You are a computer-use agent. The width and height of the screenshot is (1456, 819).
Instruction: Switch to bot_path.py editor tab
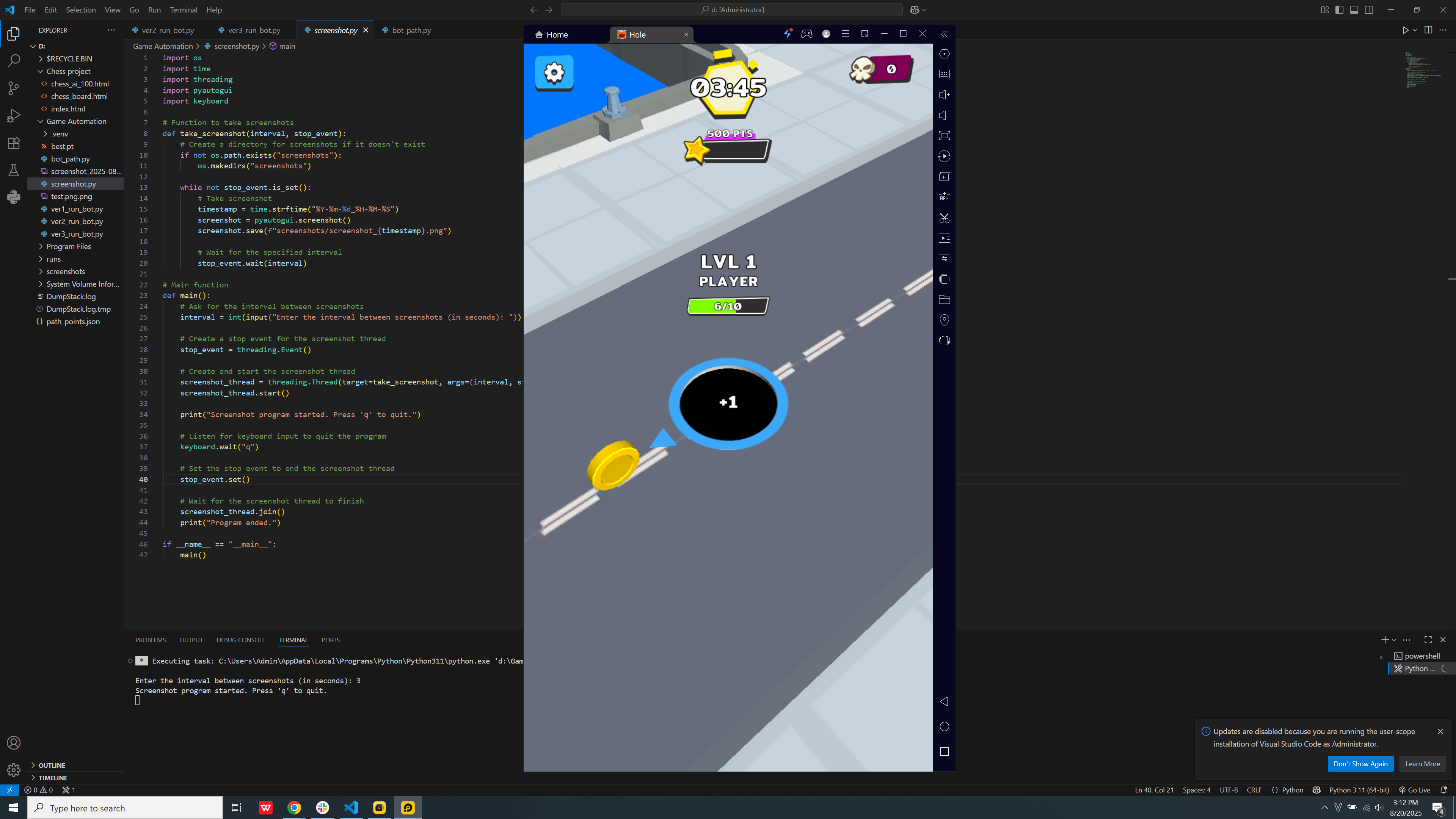pos(411,30)
